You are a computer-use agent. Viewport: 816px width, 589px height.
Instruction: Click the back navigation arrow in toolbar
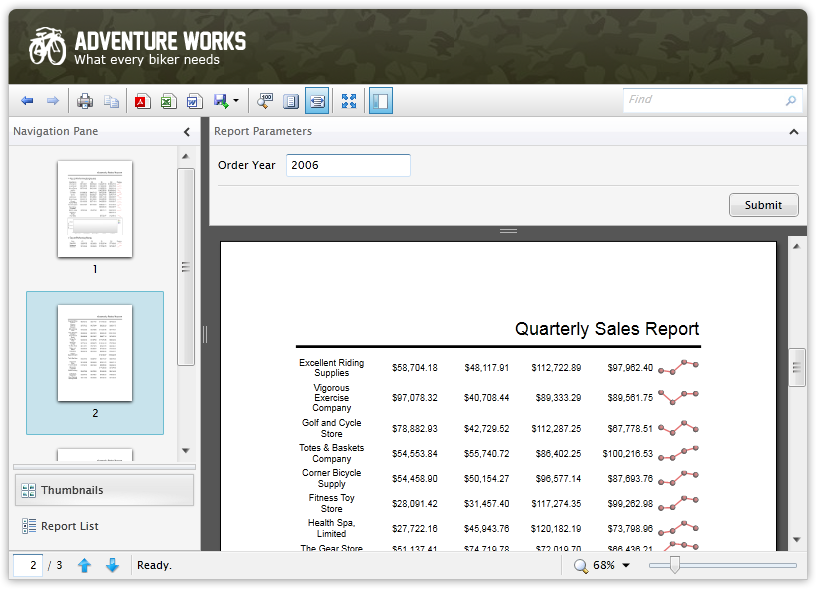[x=27, y=101]
